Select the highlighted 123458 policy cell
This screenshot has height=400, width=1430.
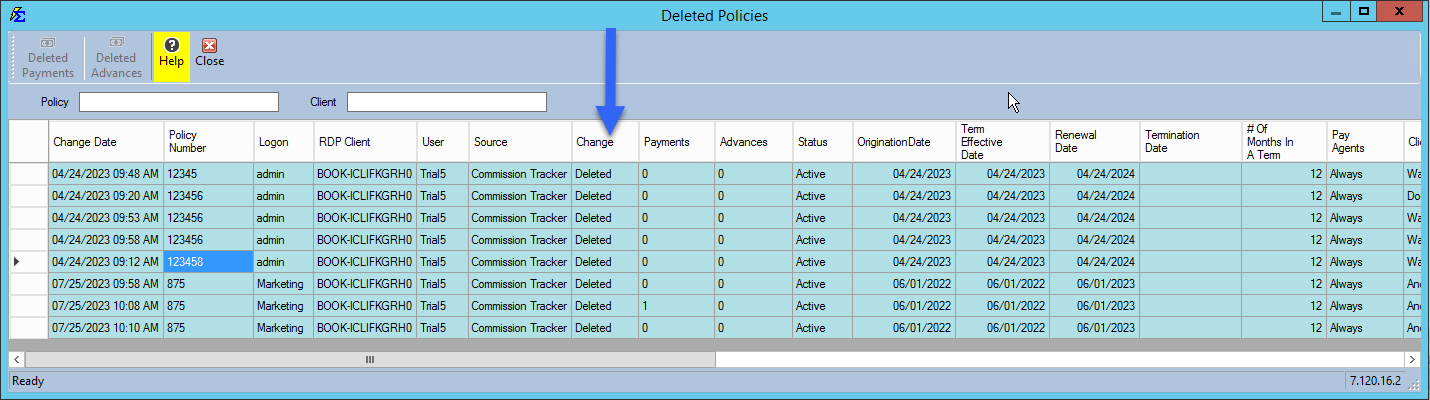tap(208, 262)
